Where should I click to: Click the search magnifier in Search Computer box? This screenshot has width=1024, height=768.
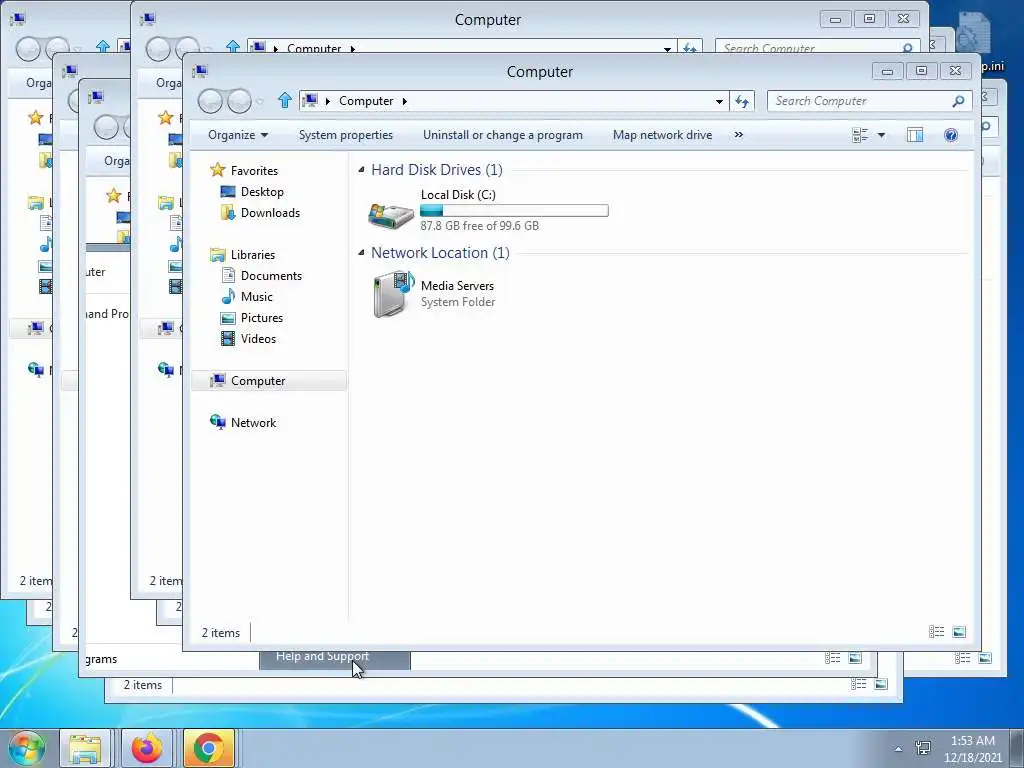coord(958,101)
